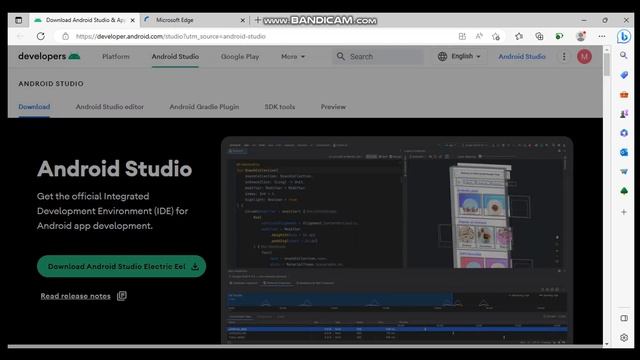The width and height of the screenshot is (640, 360).
Task: Open sidebar settings gear icon
Action: (624, 338)
